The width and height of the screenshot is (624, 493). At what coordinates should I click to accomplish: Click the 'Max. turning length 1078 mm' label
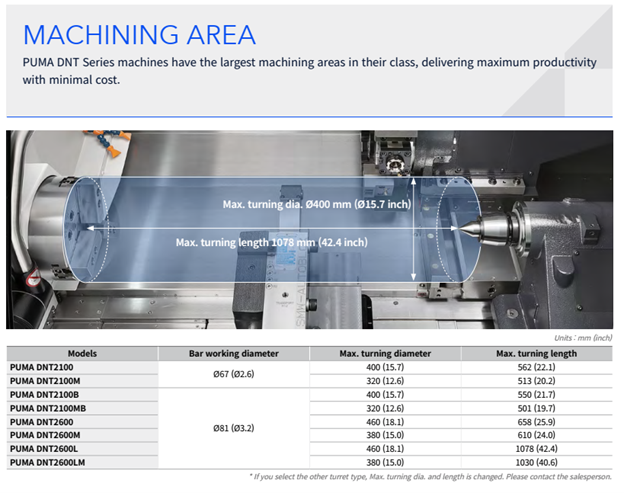pos(272,242)
